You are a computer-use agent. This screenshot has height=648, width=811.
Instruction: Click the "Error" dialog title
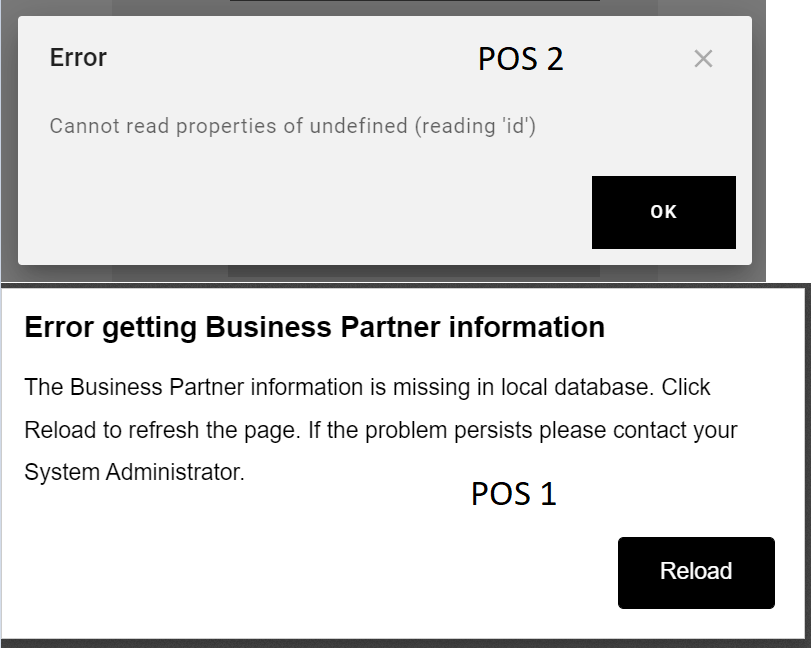tap(78, 58)
